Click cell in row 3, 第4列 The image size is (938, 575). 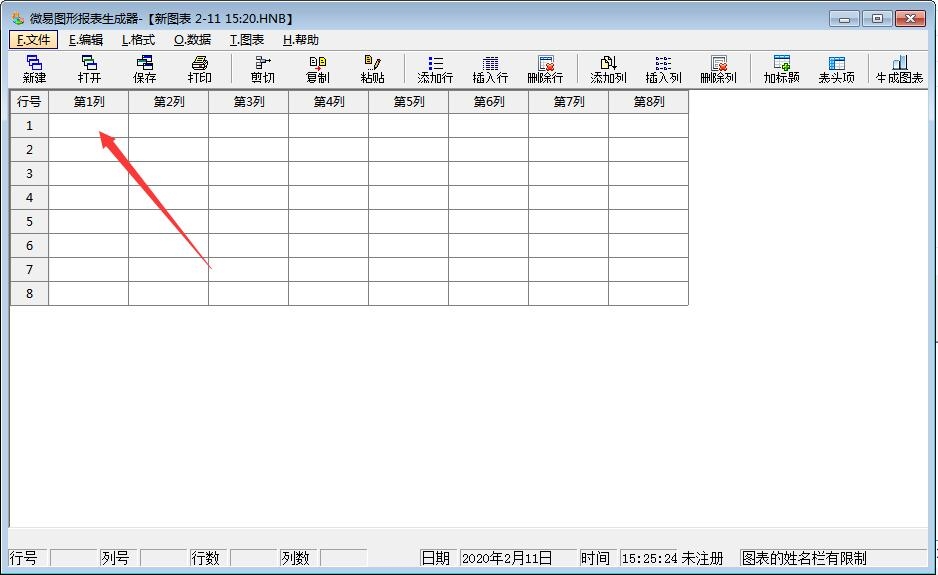[328, 174]
